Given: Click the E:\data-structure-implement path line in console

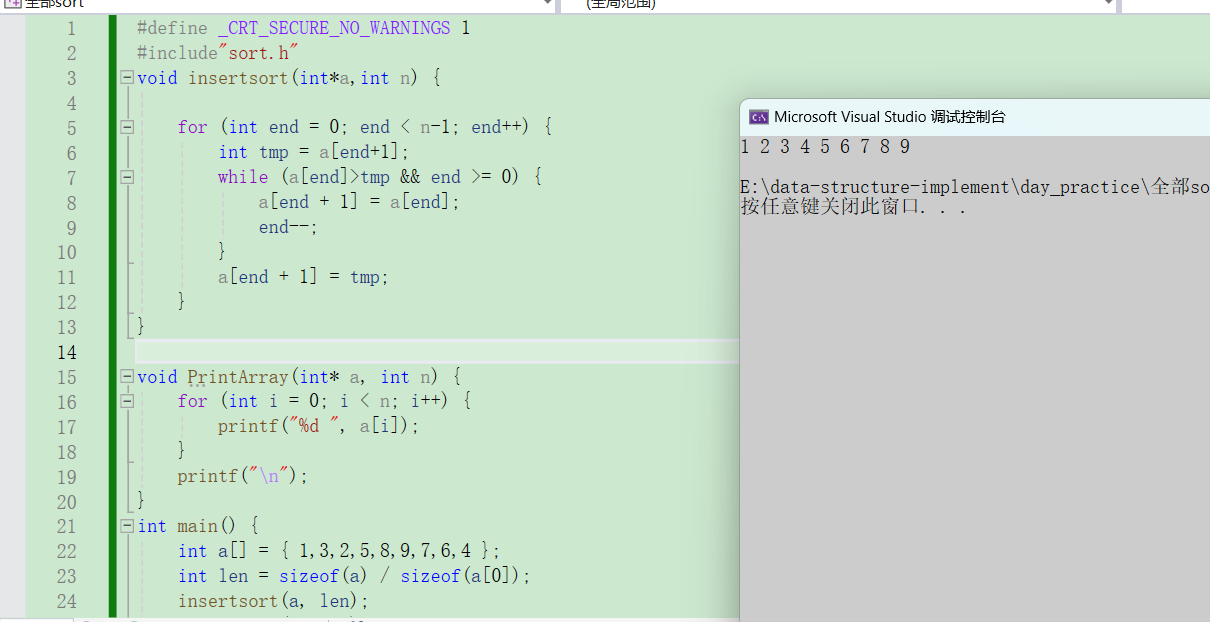Looking at the screenshot, I should click(975, 187).
